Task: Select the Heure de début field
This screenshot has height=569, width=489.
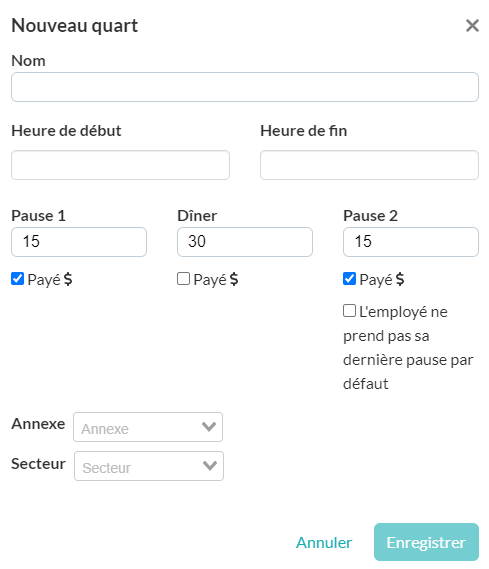Action: point(120,165)
